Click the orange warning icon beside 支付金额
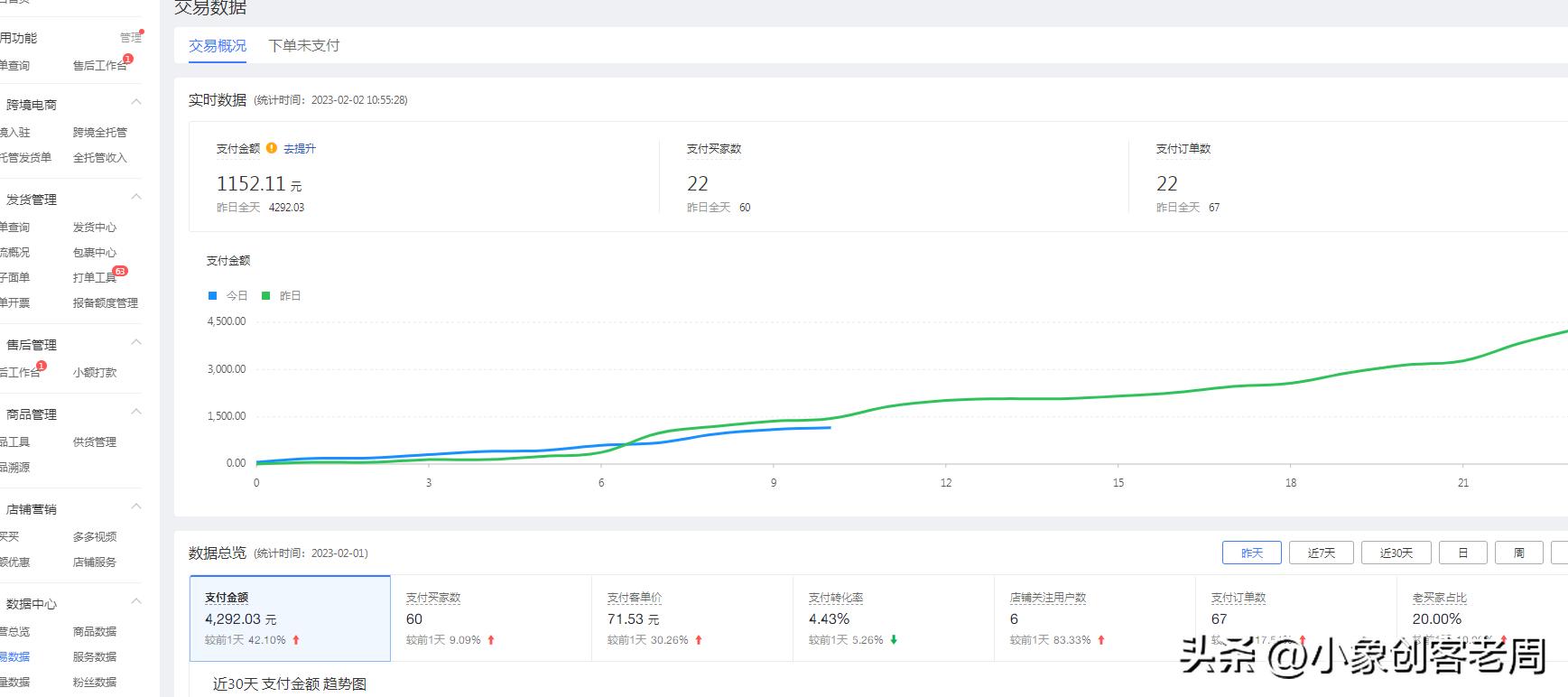This screenshot has height=697, width=1568. click(272, 148)
